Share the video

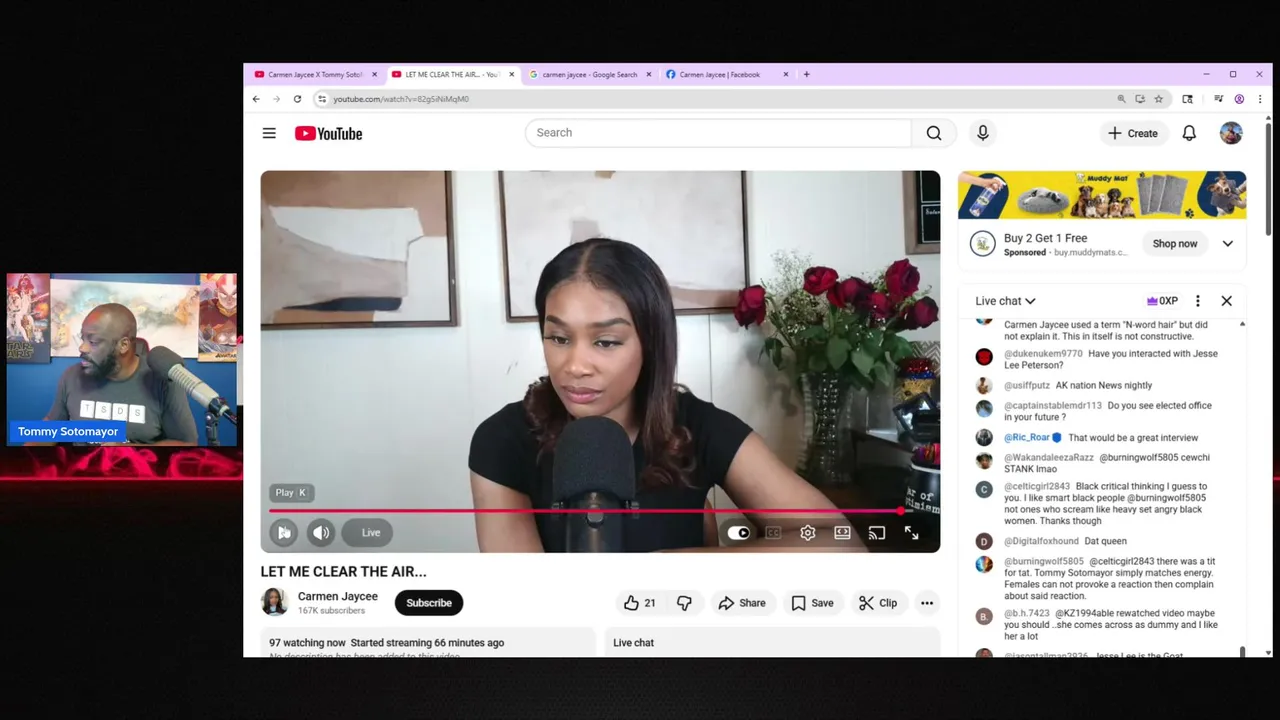click(x=742, y=603)
